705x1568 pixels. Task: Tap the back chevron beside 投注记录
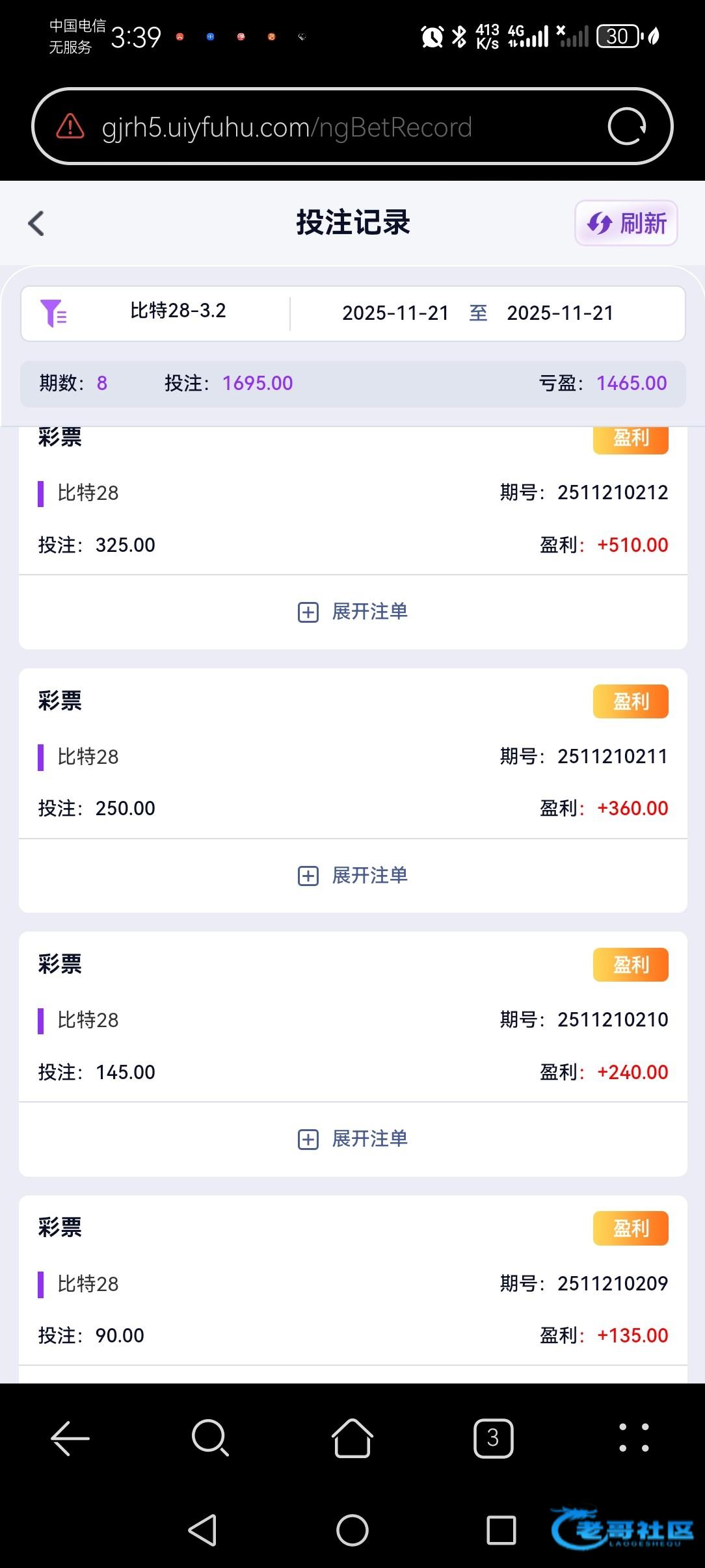click(x=36, y=223)
